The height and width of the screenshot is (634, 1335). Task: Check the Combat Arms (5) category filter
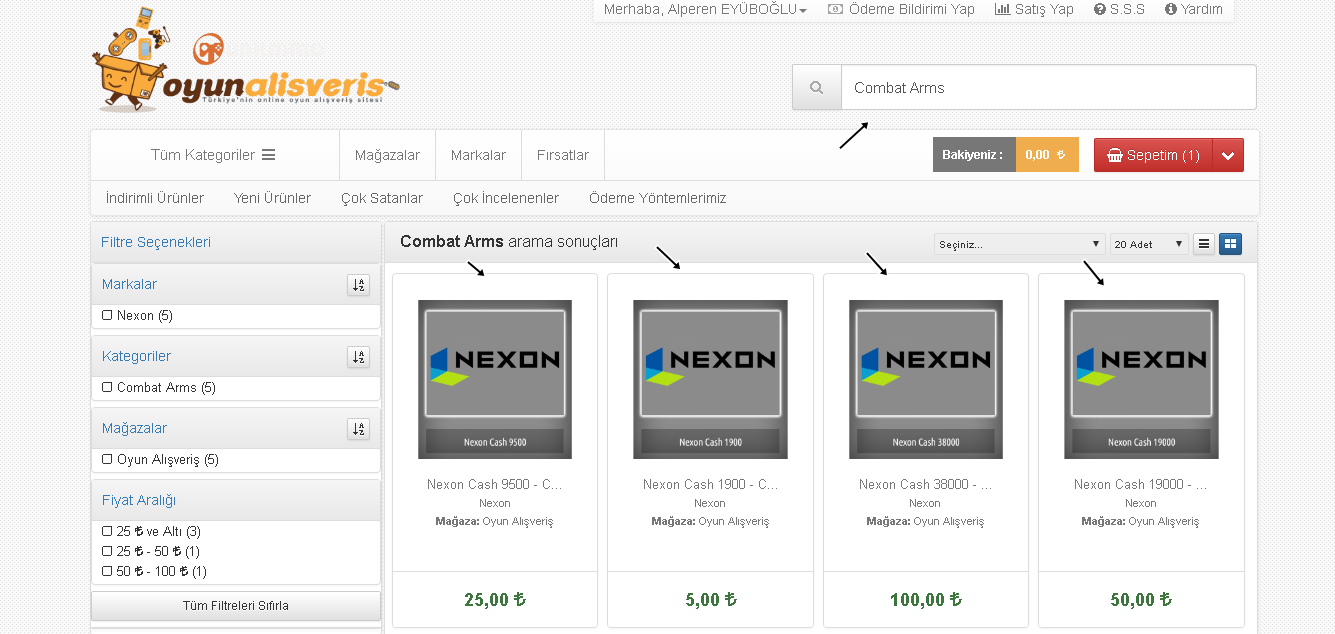click(x=107, y=388)
